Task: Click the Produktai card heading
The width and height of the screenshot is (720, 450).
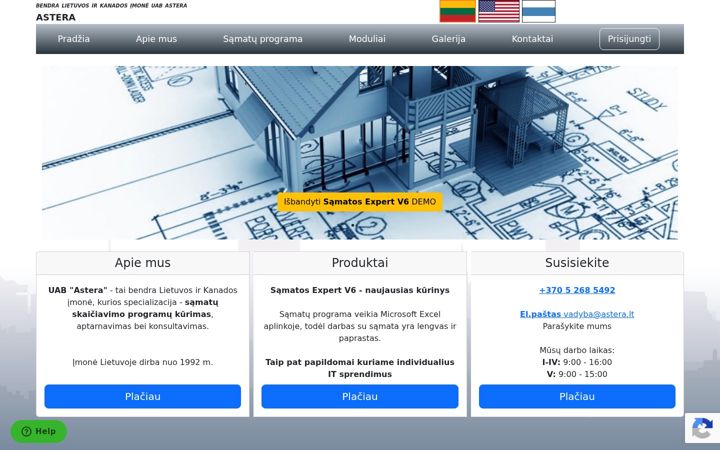Action: tap(360, 263)
